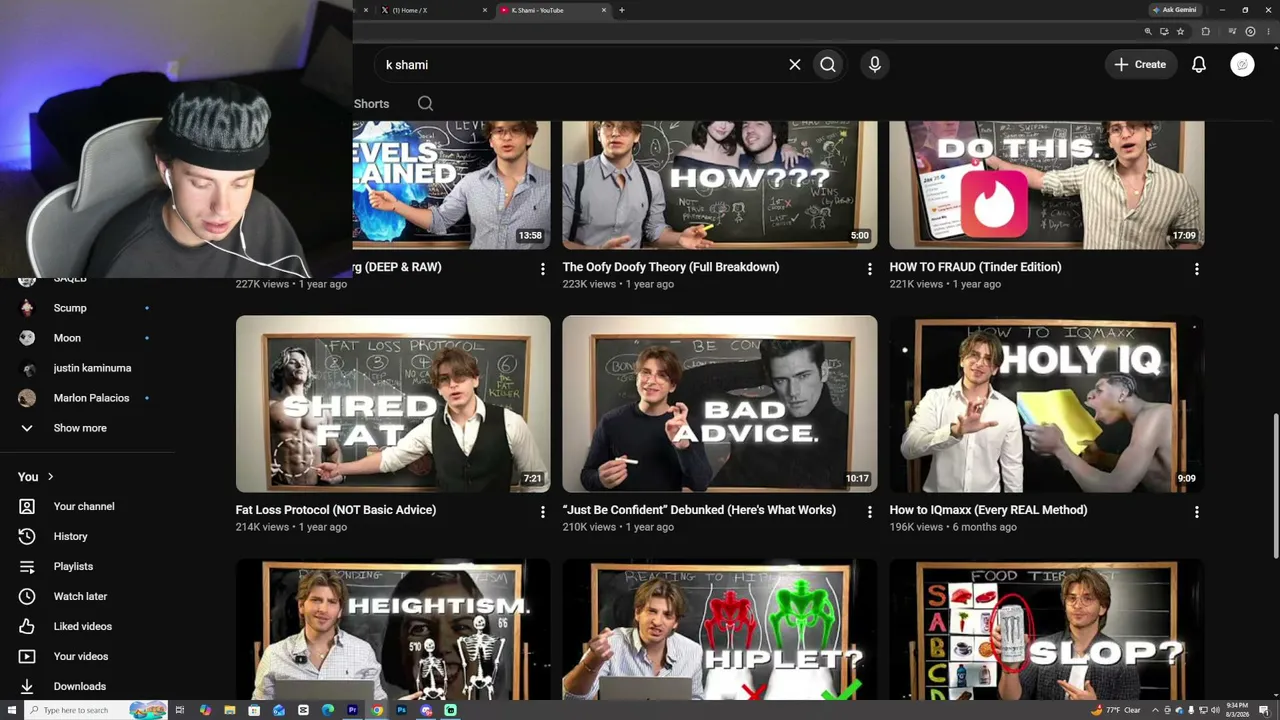Viewport: 1280px width, 720px height.
Task: Open the How to IQmaxx video title
Action: click(988, 510)
